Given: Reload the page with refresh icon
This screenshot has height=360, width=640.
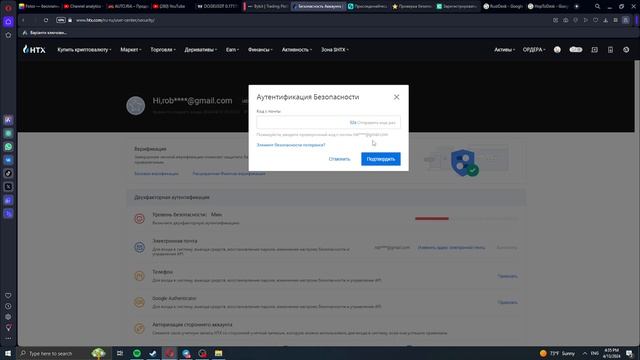Looking at the screenshot, I should coord(46,20).
